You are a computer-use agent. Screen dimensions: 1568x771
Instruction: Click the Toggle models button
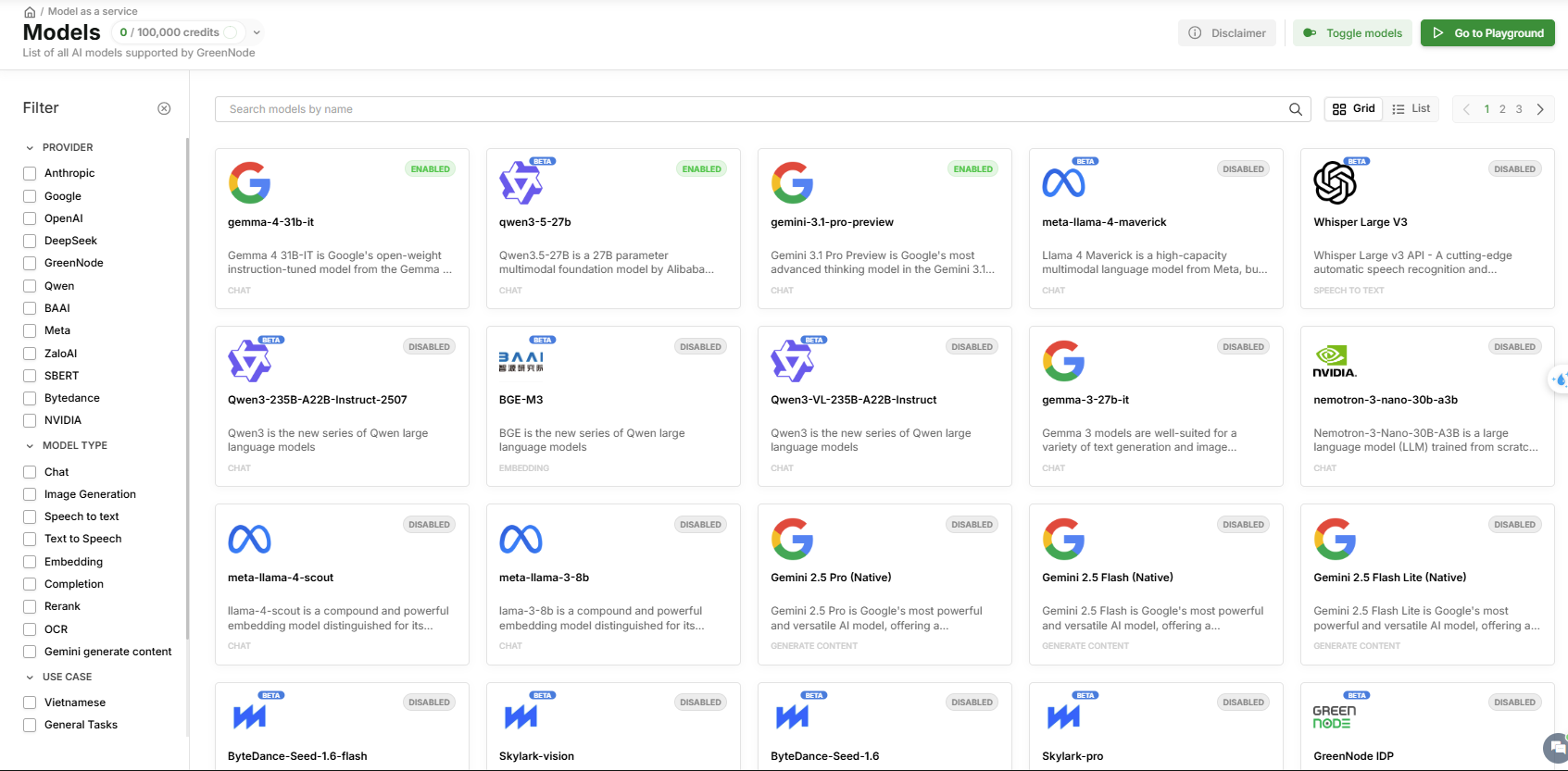[1352, 33]
